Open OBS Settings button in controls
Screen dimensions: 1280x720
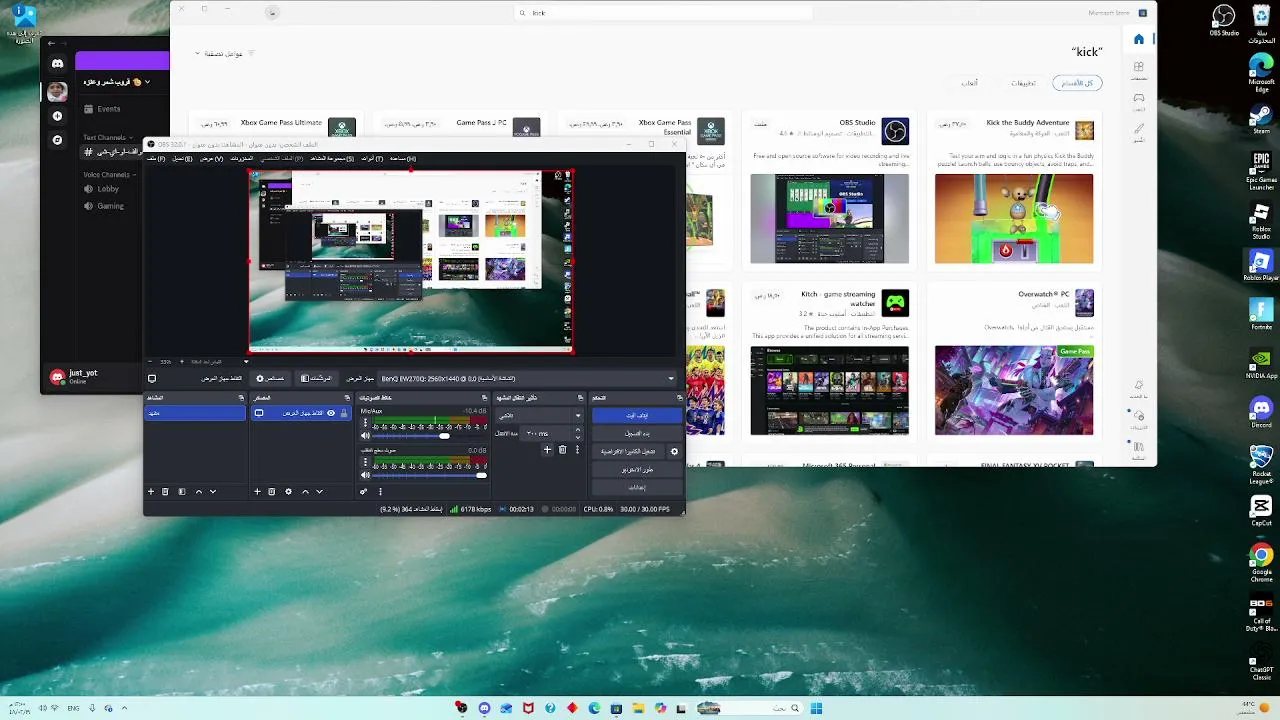636,487
